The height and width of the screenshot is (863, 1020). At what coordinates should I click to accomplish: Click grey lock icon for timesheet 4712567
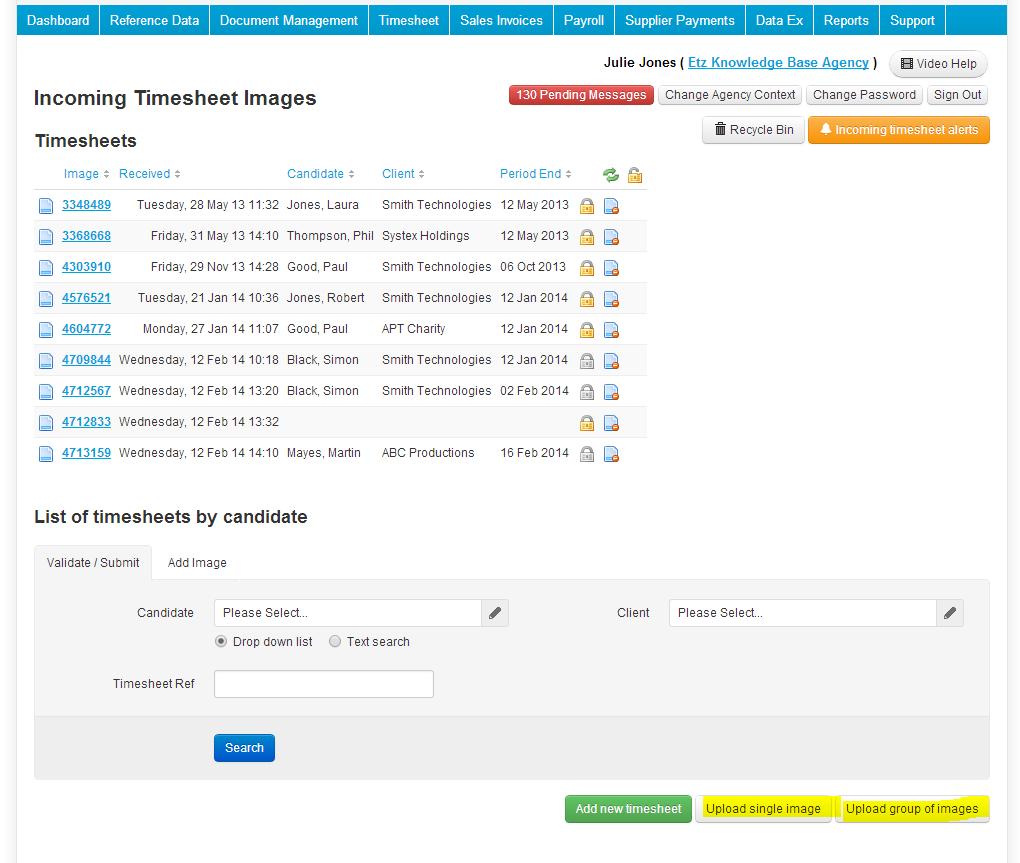click(x=587, y=392)
